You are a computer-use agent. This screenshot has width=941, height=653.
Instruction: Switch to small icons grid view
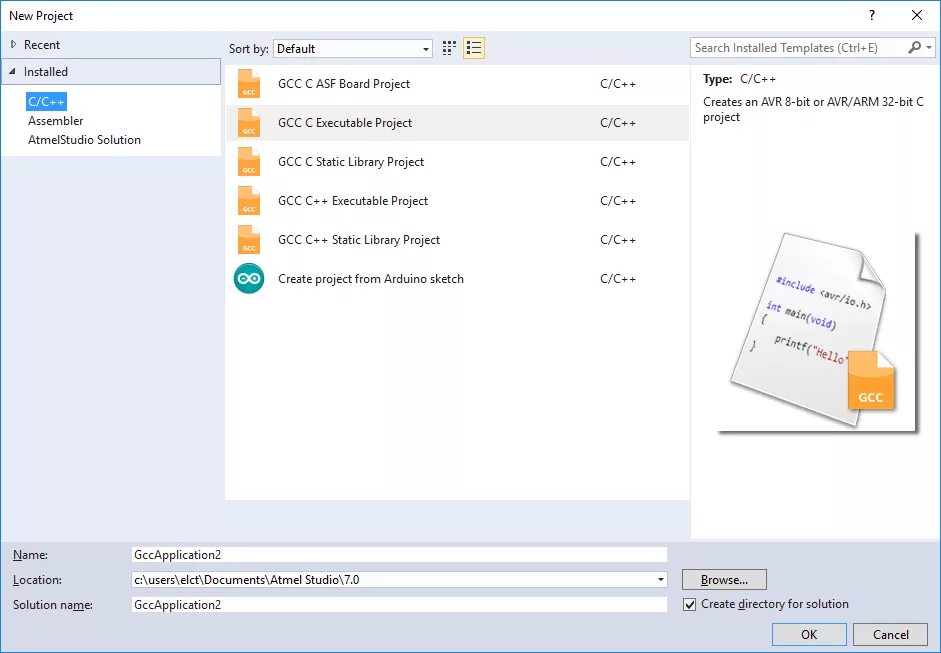click(449, 48)
